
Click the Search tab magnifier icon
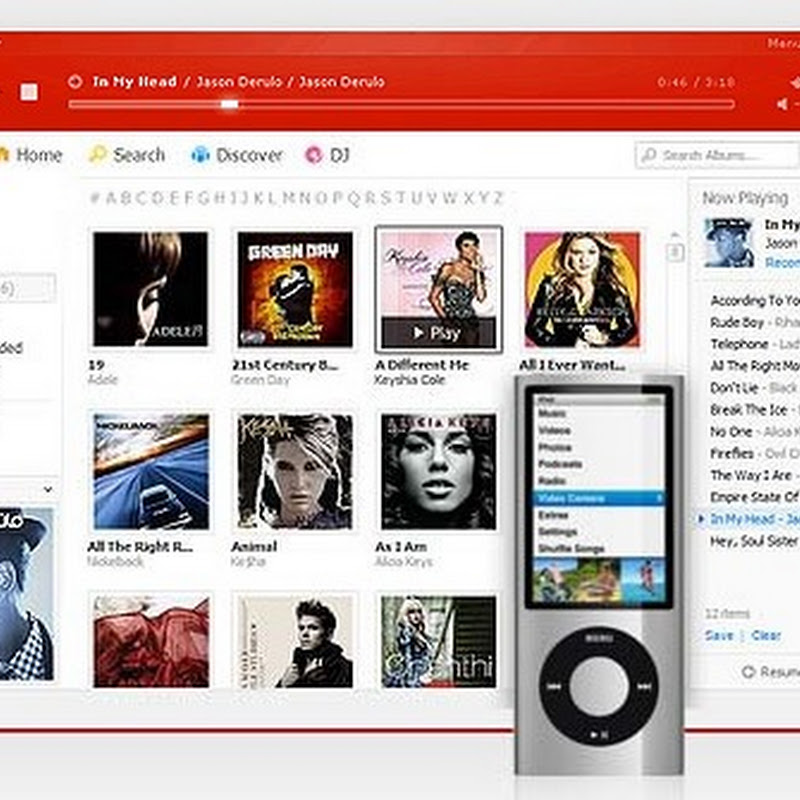pos(97,154)
